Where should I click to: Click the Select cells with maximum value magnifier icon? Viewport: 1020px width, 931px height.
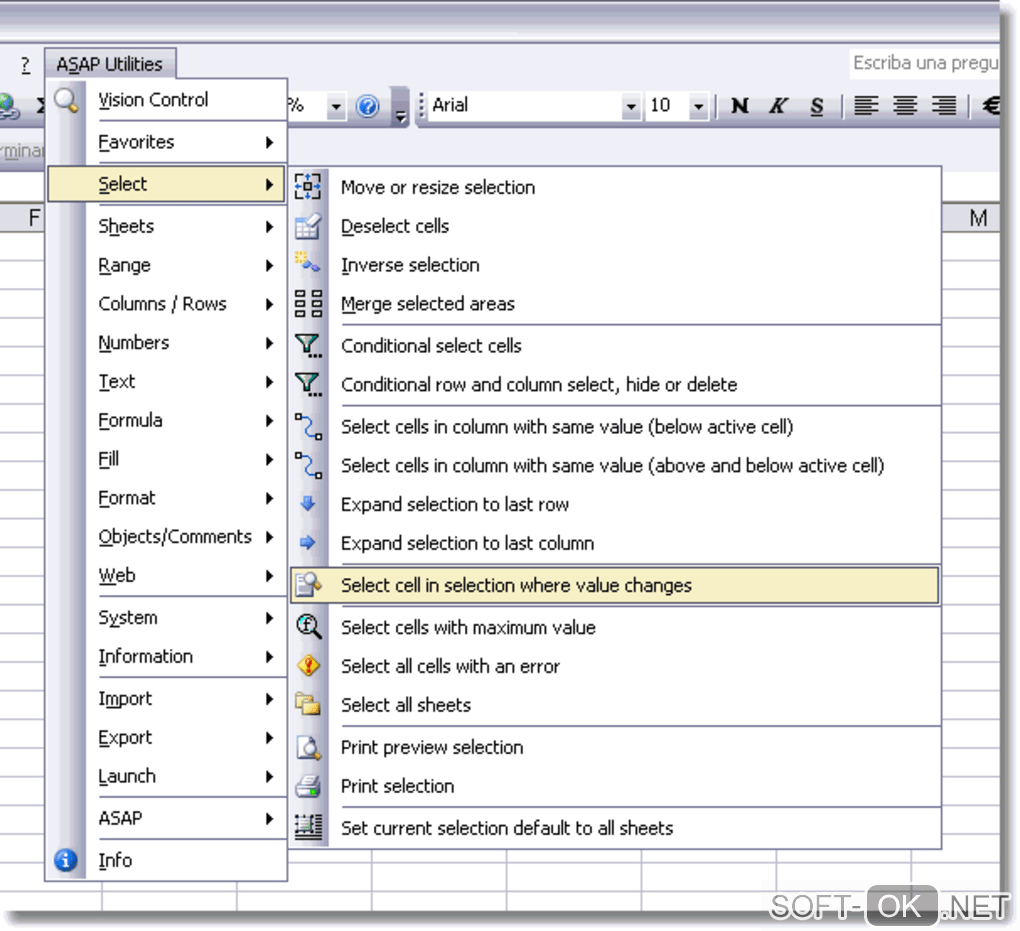pos(308,627)
